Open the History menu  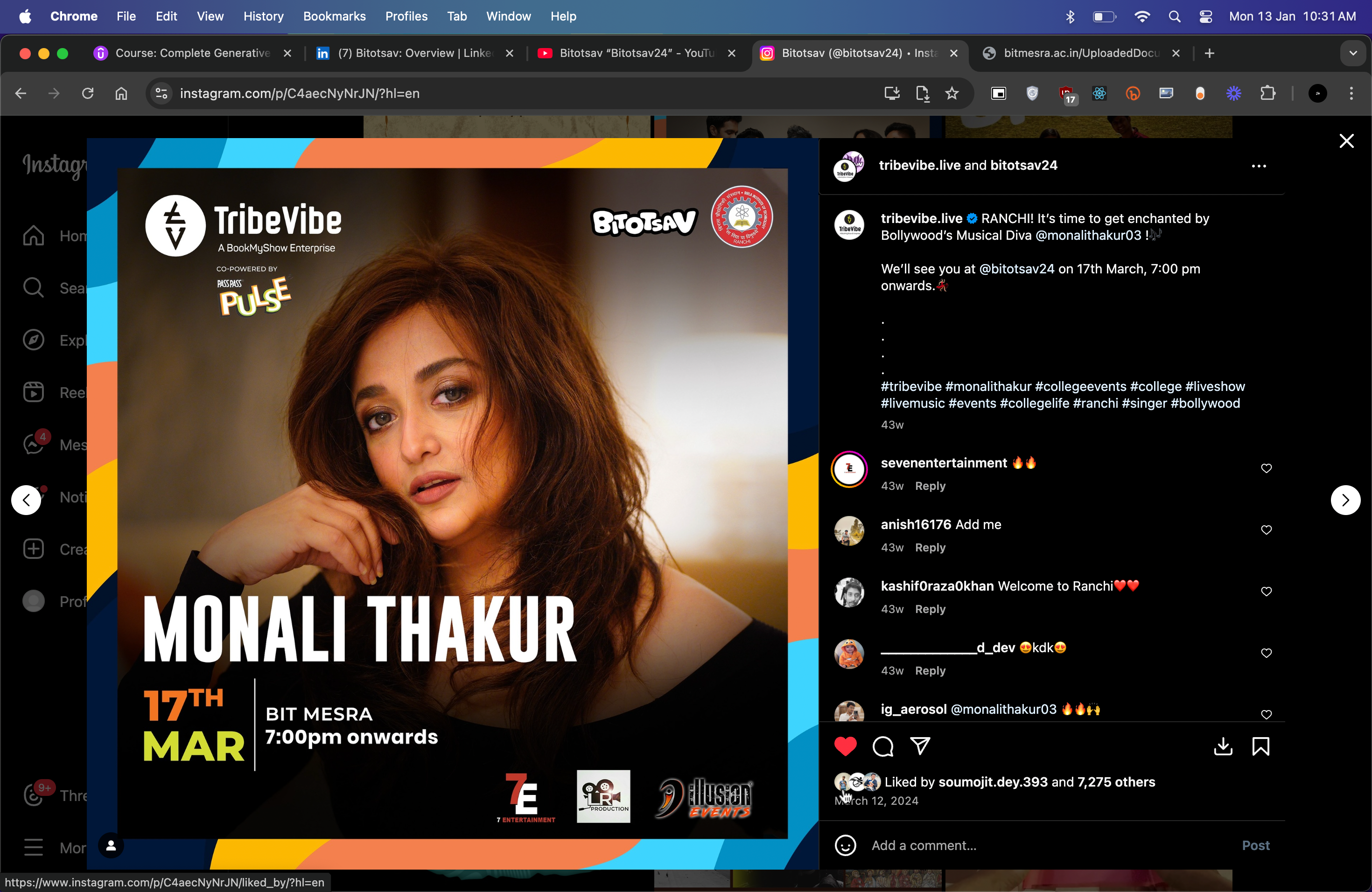point(264,16)
